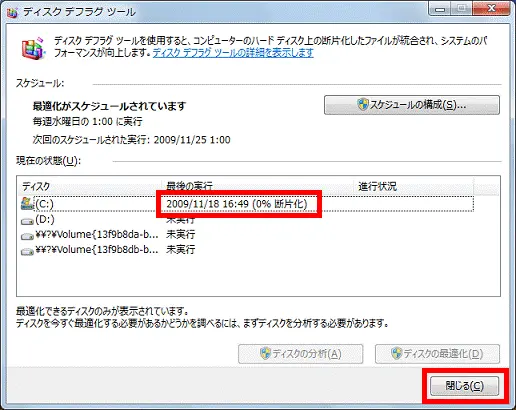Click the shield icon on スケジュールの構成 button
516x410 pixels.
(x=362, y=105)
